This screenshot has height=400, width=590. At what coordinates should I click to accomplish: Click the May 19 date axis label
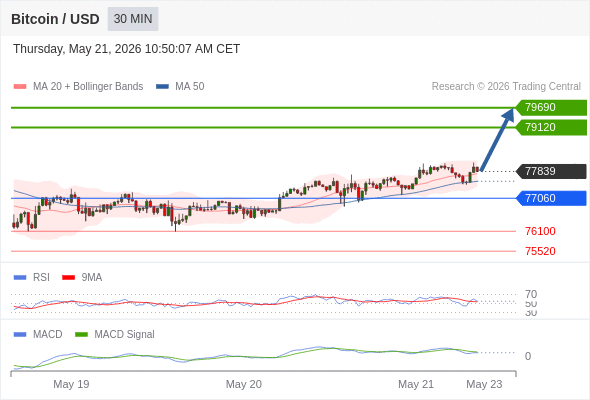tap(71, 384)
